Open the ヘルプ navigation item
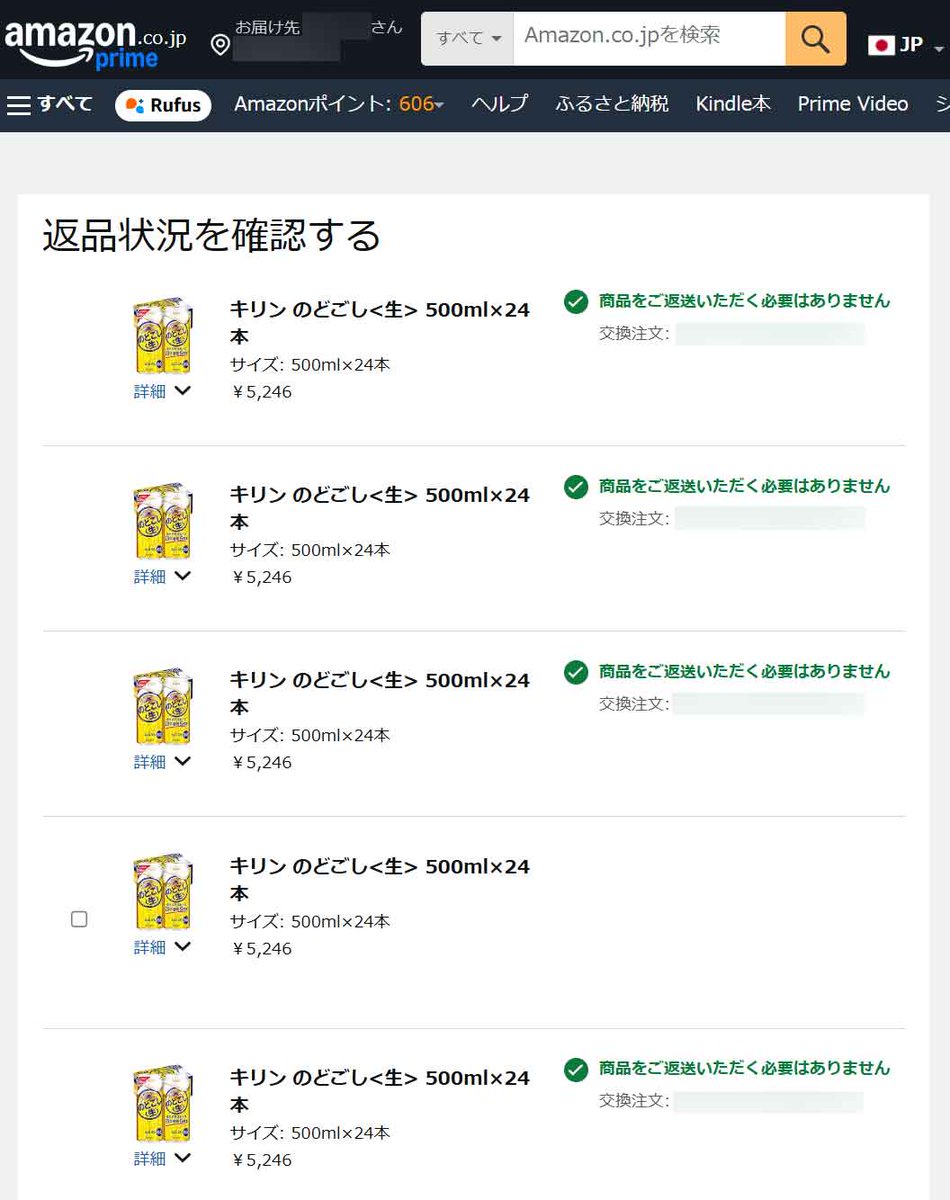950x1200 pixels. (498, 103)
